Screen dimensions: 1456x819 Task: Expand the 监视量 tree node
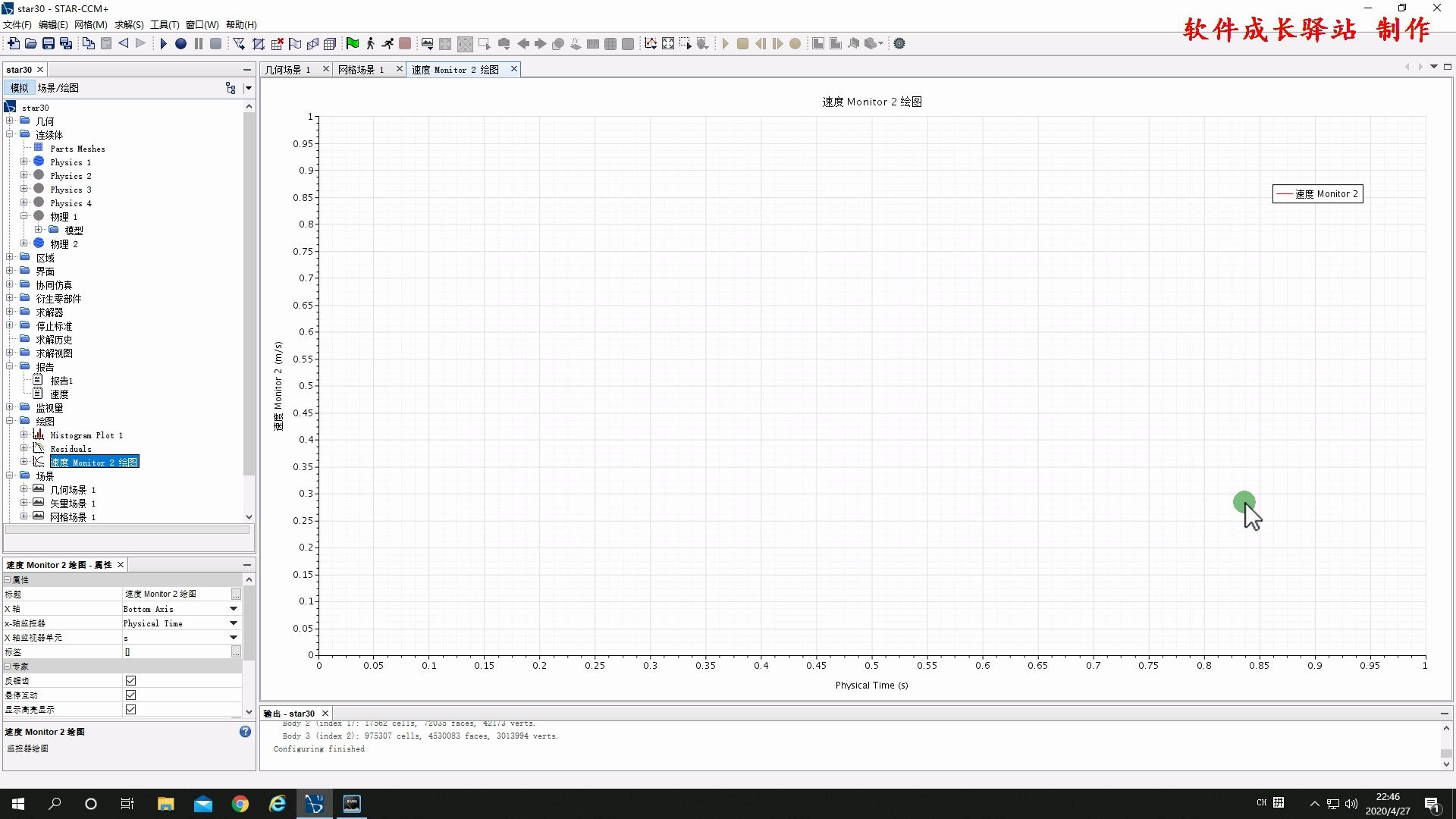(x=10, y=408)
